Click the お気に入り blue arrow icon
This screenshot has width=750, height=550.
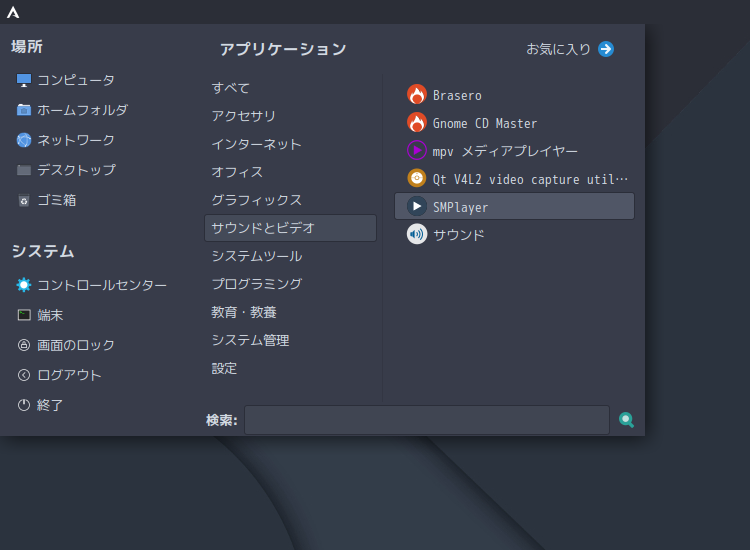coord(606,49)
